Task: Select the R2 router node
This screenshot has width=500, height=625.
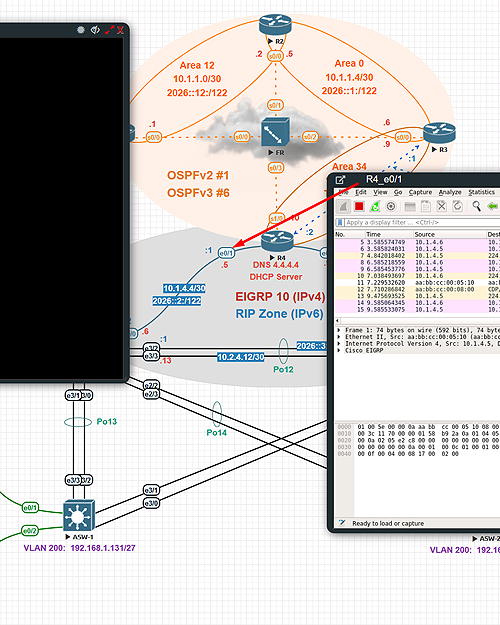Action: [x=275, y=25]
